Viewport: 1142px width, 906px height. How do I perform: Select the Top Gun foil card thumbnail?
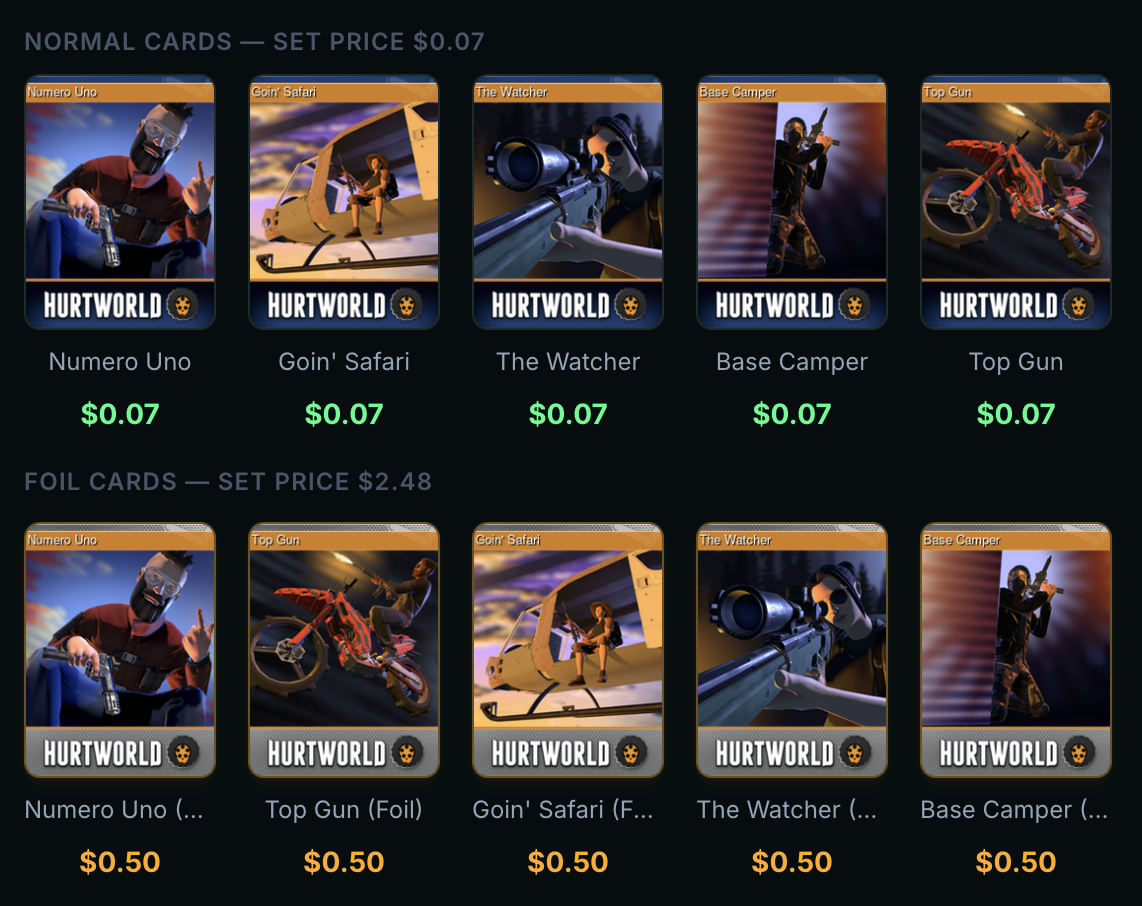344,650
